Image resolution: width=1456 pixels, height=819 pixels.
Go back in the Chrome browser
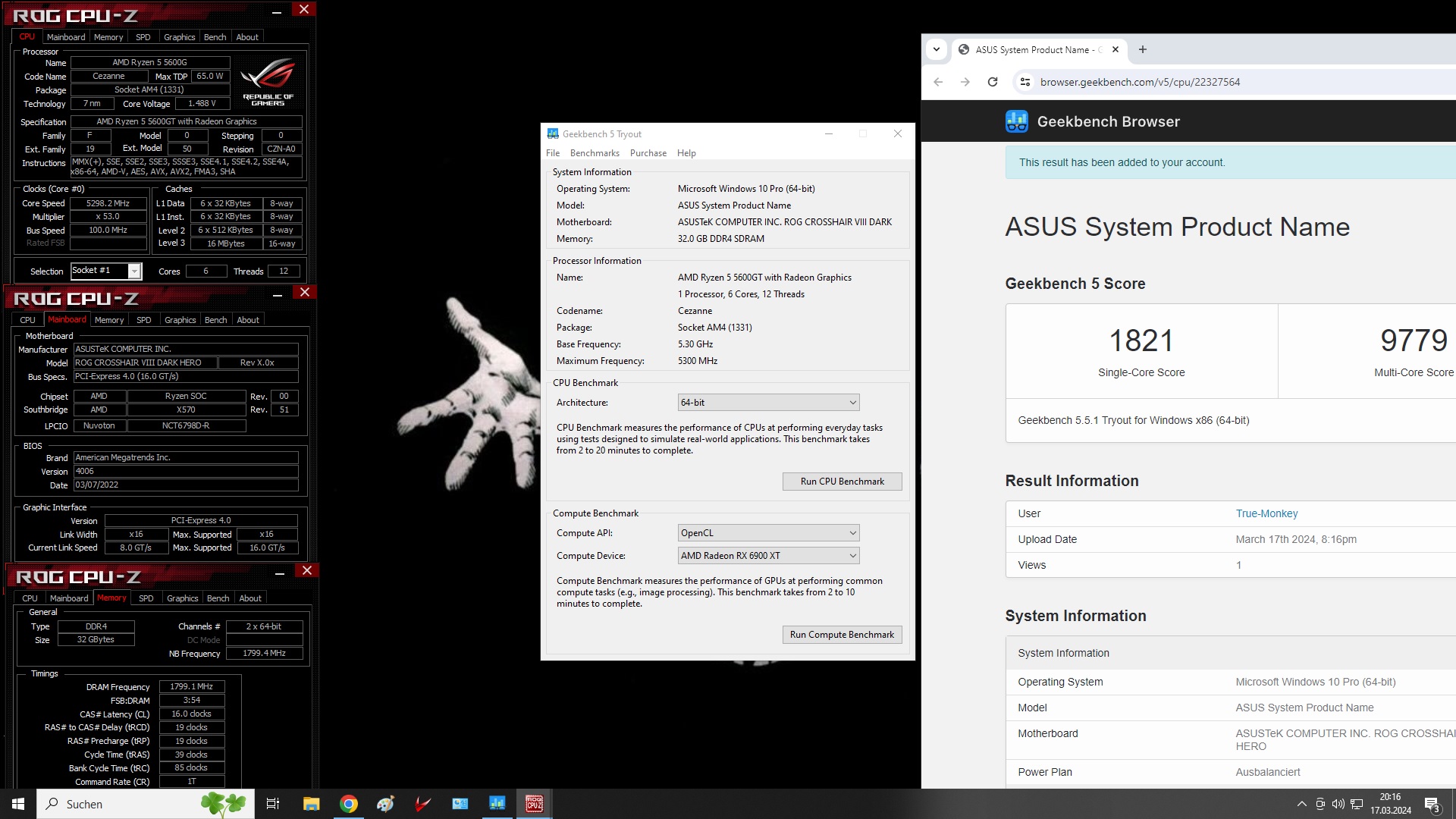coord(938,82)
